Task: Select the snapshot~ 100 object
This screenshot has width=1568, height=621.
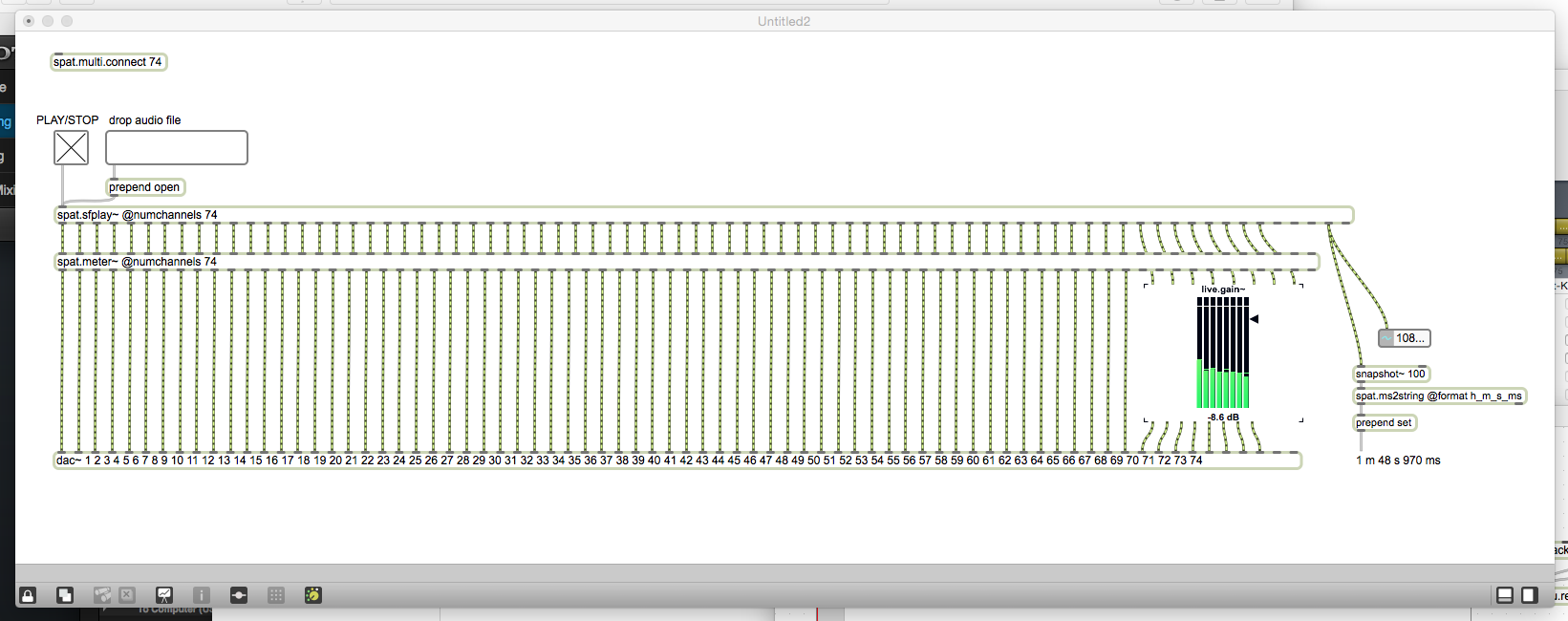Action: 1391,374
